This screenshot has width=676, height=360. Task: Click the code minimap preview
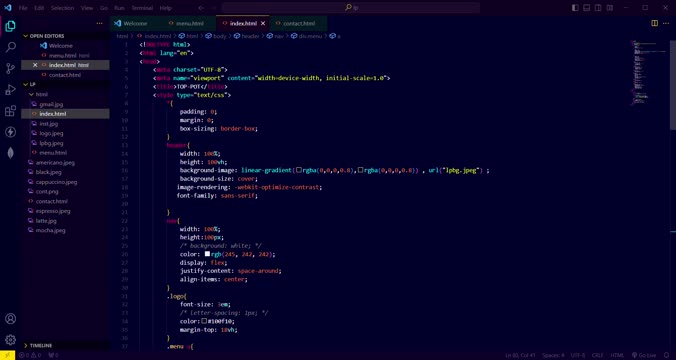click(649, 73)
